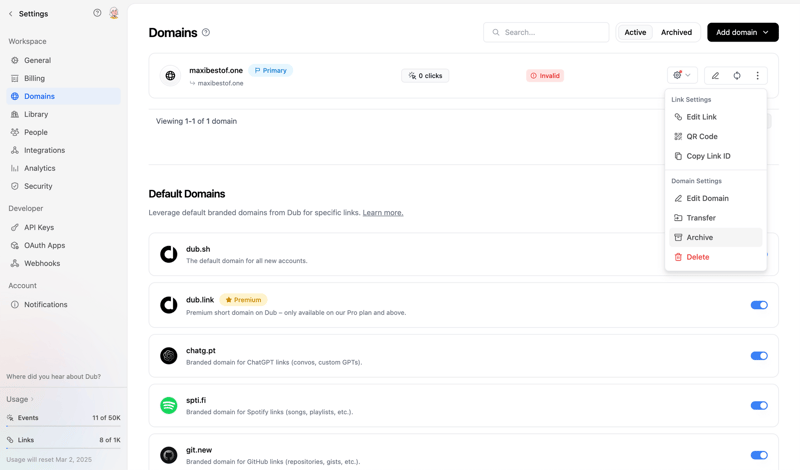The height and width of the screenshot is (470, 800).
Task: Click '8 of 1K' links count
Action: (110, 440)
